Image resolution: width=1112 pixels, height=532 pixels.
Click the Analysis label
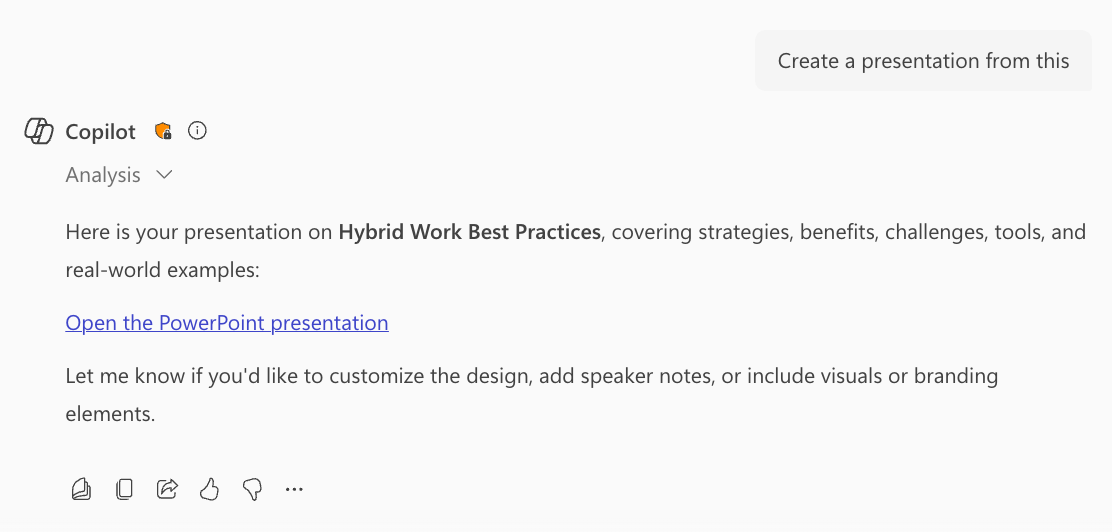(x=103, y=175)
